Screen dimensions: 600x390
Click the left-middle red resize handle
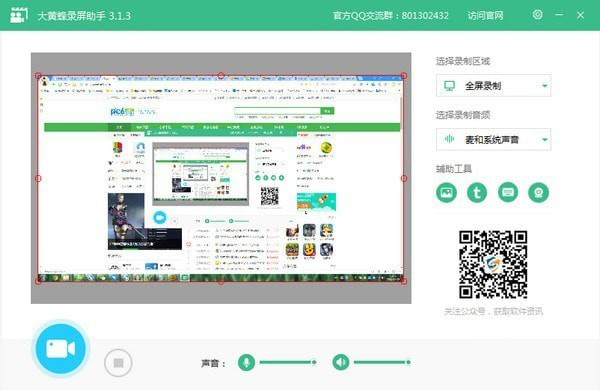click(x=38, y=178)
